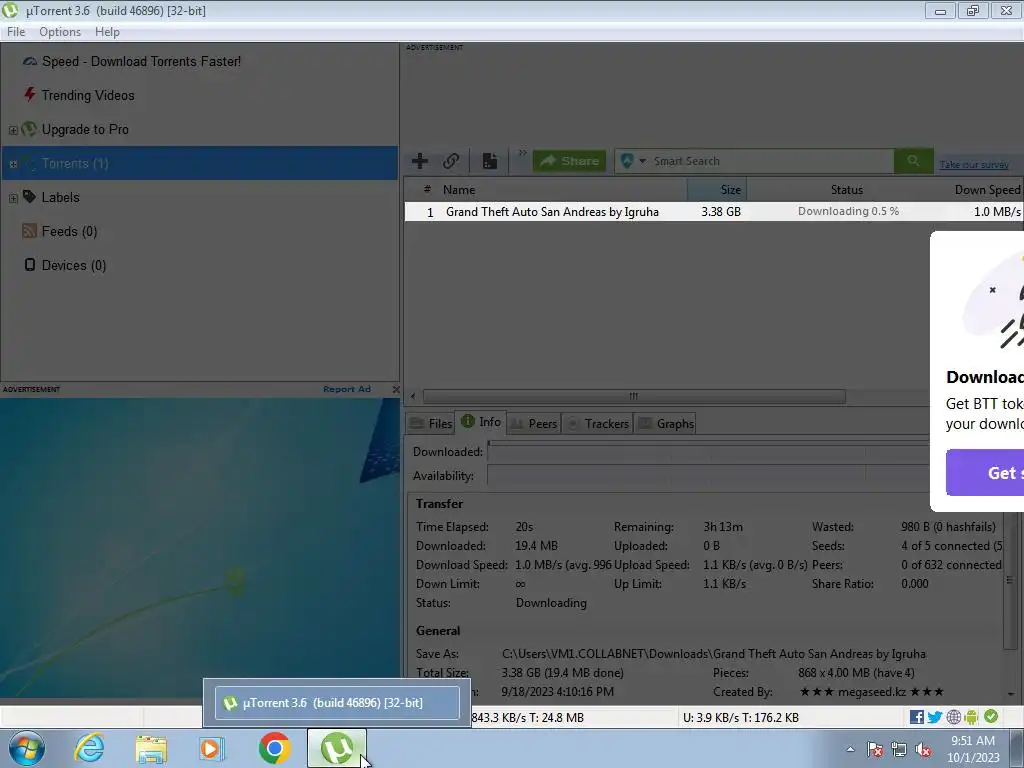The image size is (1024, 768).
Task: Click the Android icon in status bar
Action: (971, 717)
